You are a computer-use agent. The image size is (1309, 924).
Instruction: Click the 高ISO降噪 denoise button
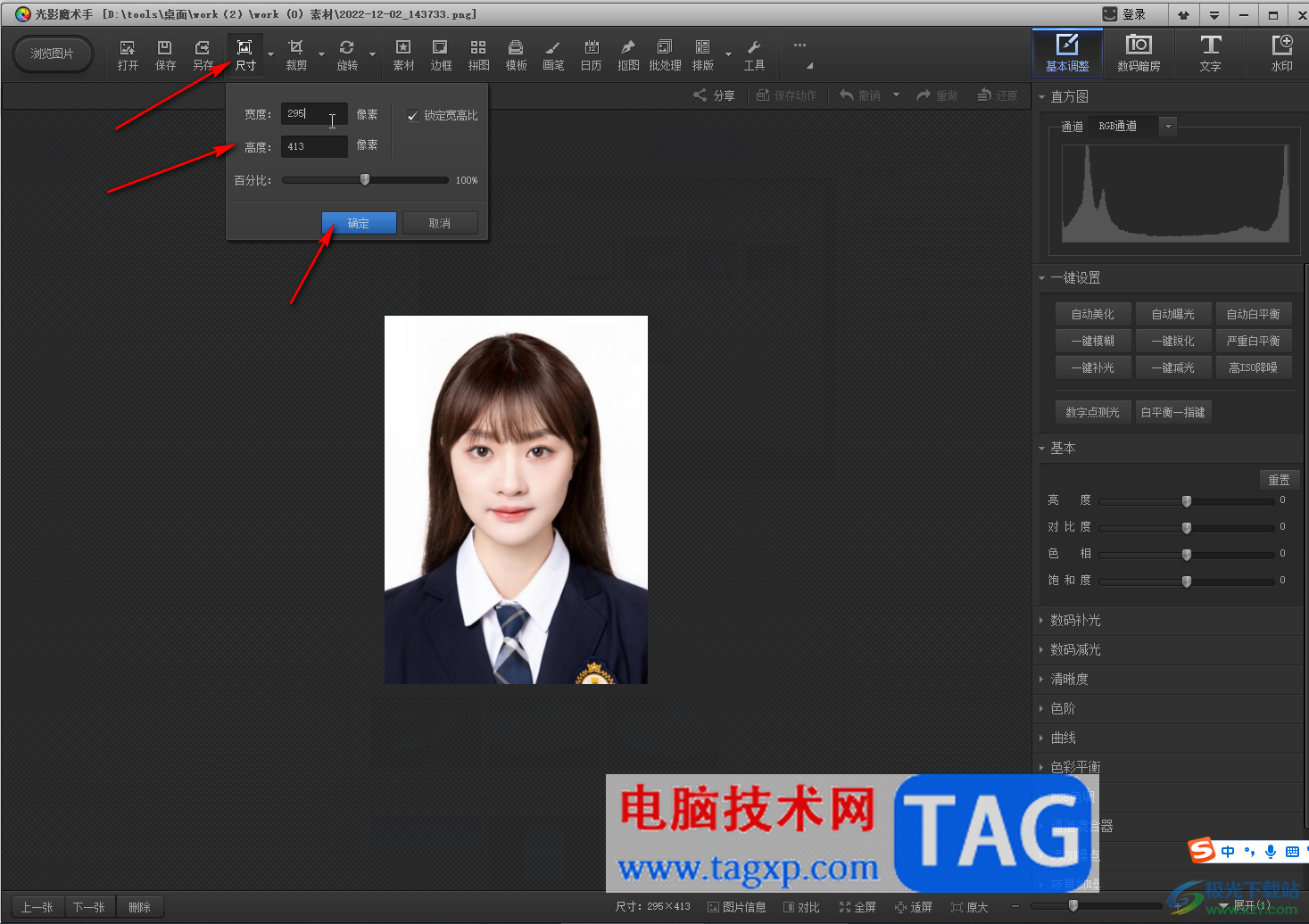click(1254, 367)
